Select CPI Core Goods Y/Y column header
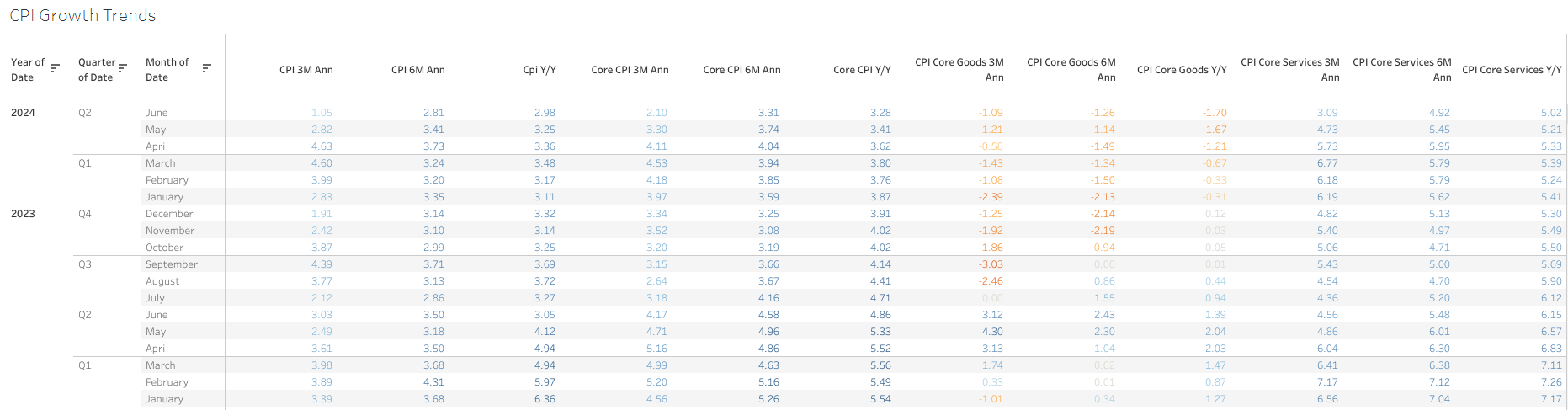 1182,70
